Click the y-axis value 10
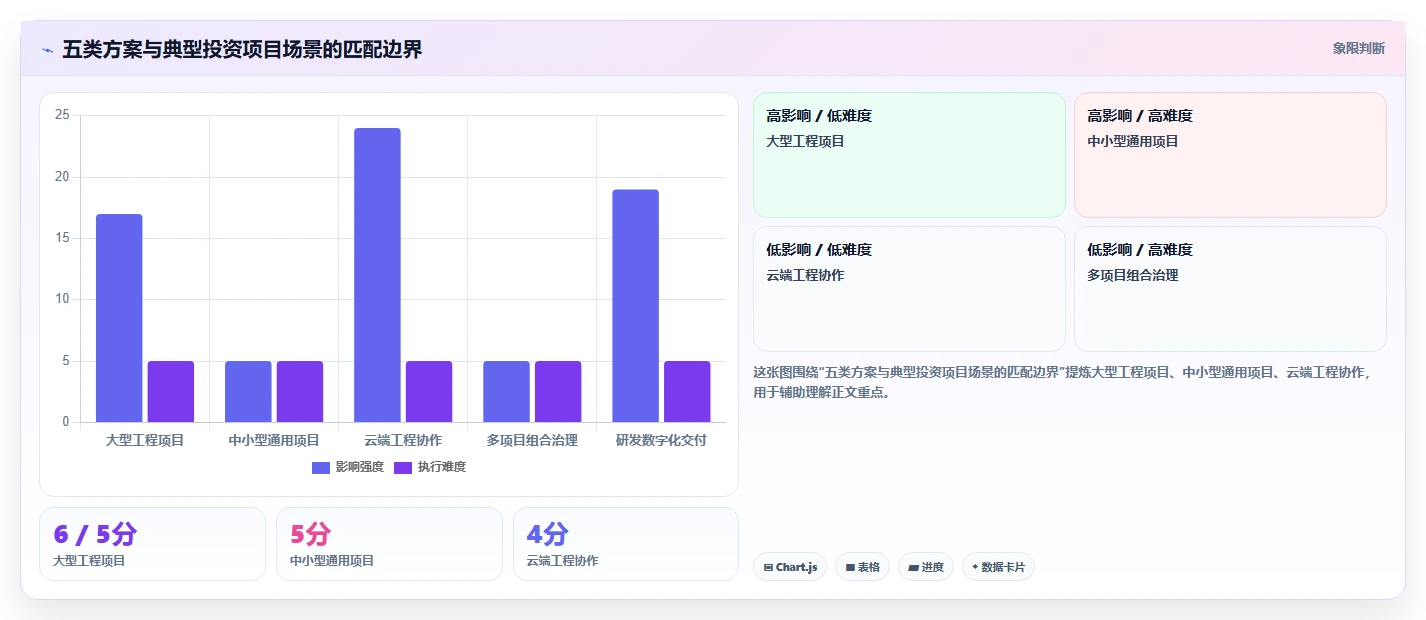Viewport: 1426px width, 620px height. pos(62,299)
